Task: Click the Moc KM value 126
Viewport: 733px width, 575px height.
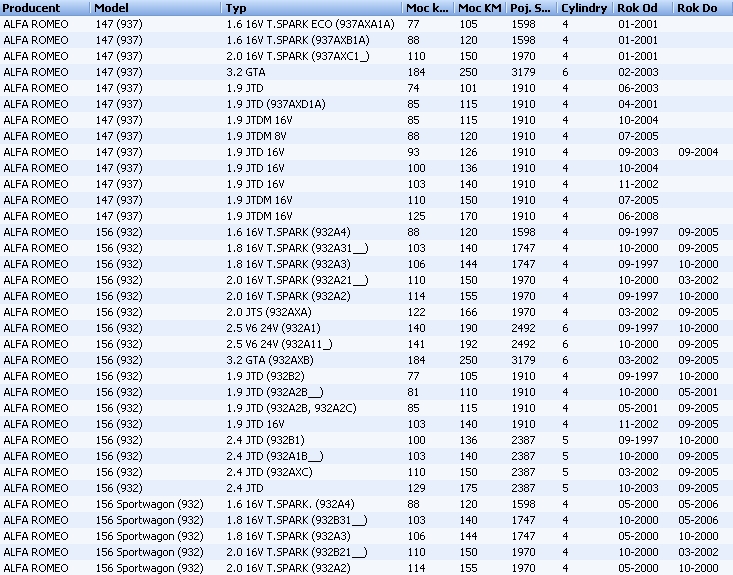Action: [x=468, y=152]
